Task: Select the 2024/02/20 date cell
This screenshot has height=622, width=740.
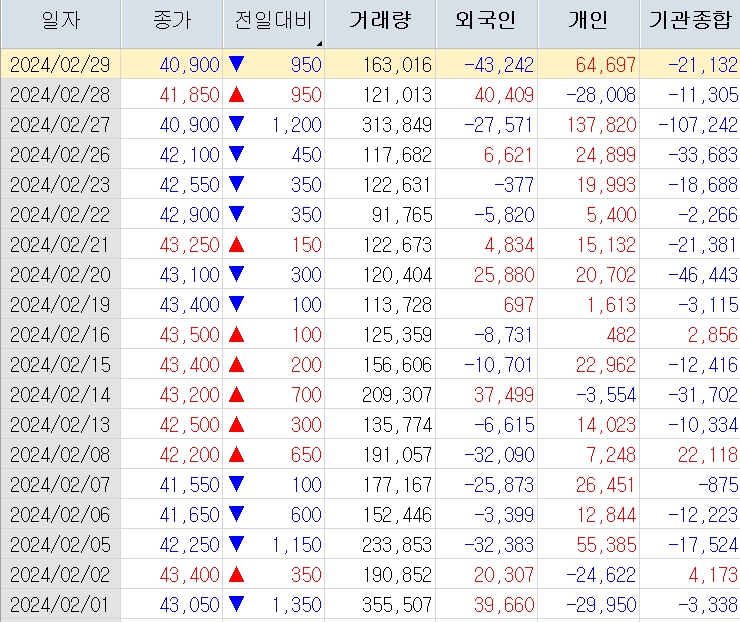Action: [x=60, y=275]
